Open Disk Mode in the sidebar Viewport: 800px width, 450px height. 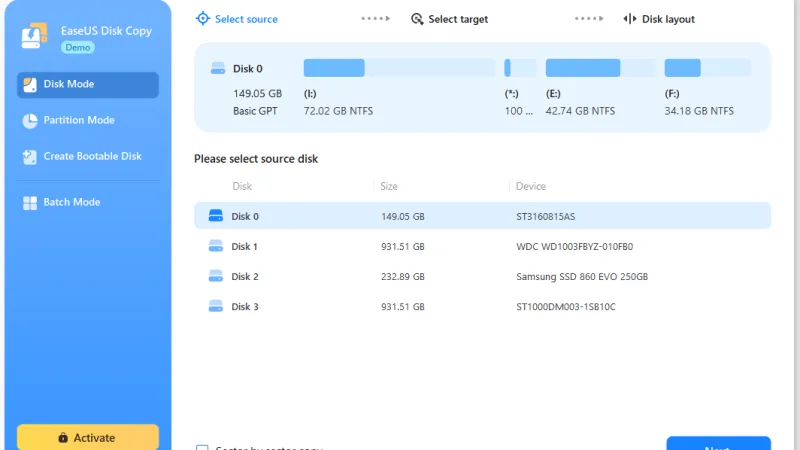88,84
